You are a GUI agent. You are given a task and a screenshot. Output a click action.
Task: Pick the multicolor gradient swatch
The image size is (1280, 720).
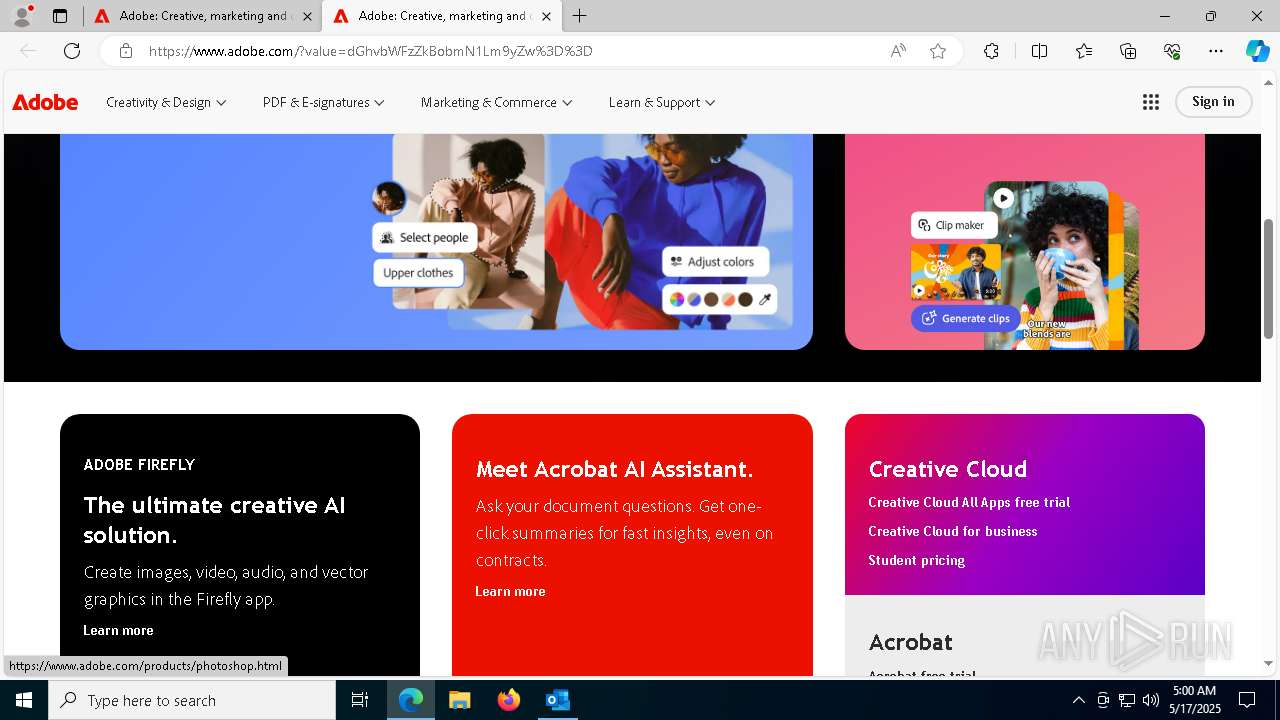pyautogui.click(x=677, y=299)
